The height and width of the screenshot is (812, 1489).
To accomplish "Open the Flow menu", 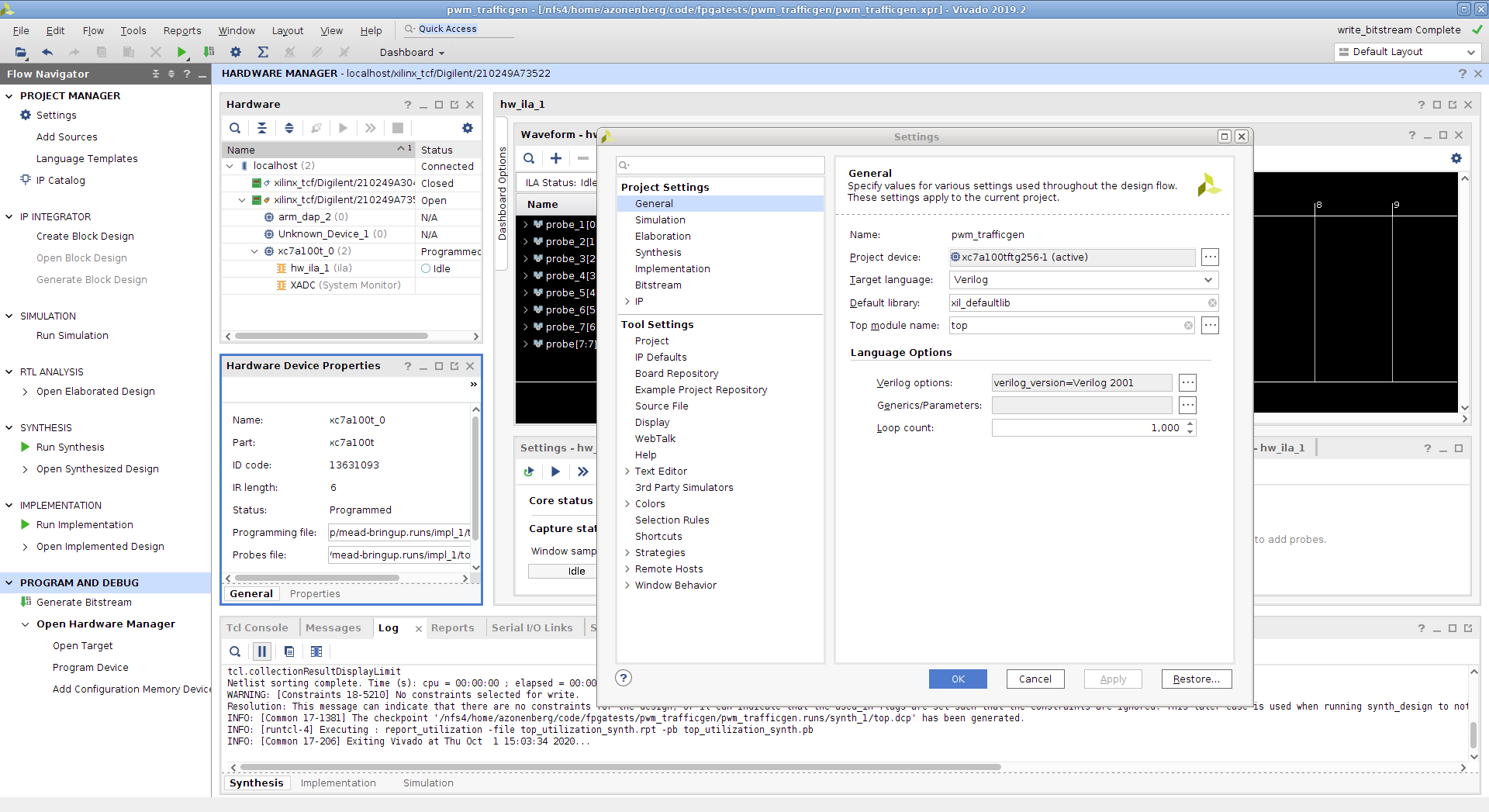I will click(x=93, y=31).
